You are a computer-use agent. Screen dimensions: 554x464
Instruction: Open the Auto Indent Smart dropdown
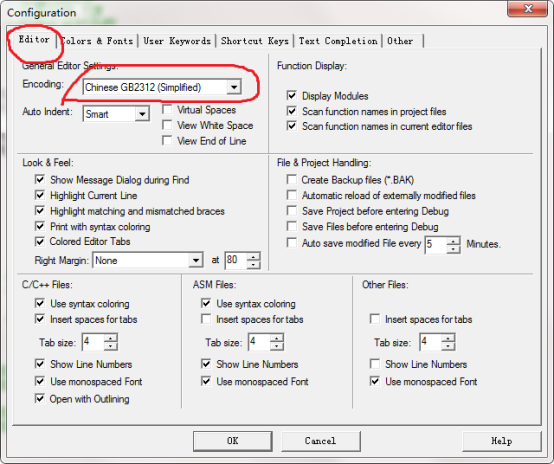[x=142, y=114]
